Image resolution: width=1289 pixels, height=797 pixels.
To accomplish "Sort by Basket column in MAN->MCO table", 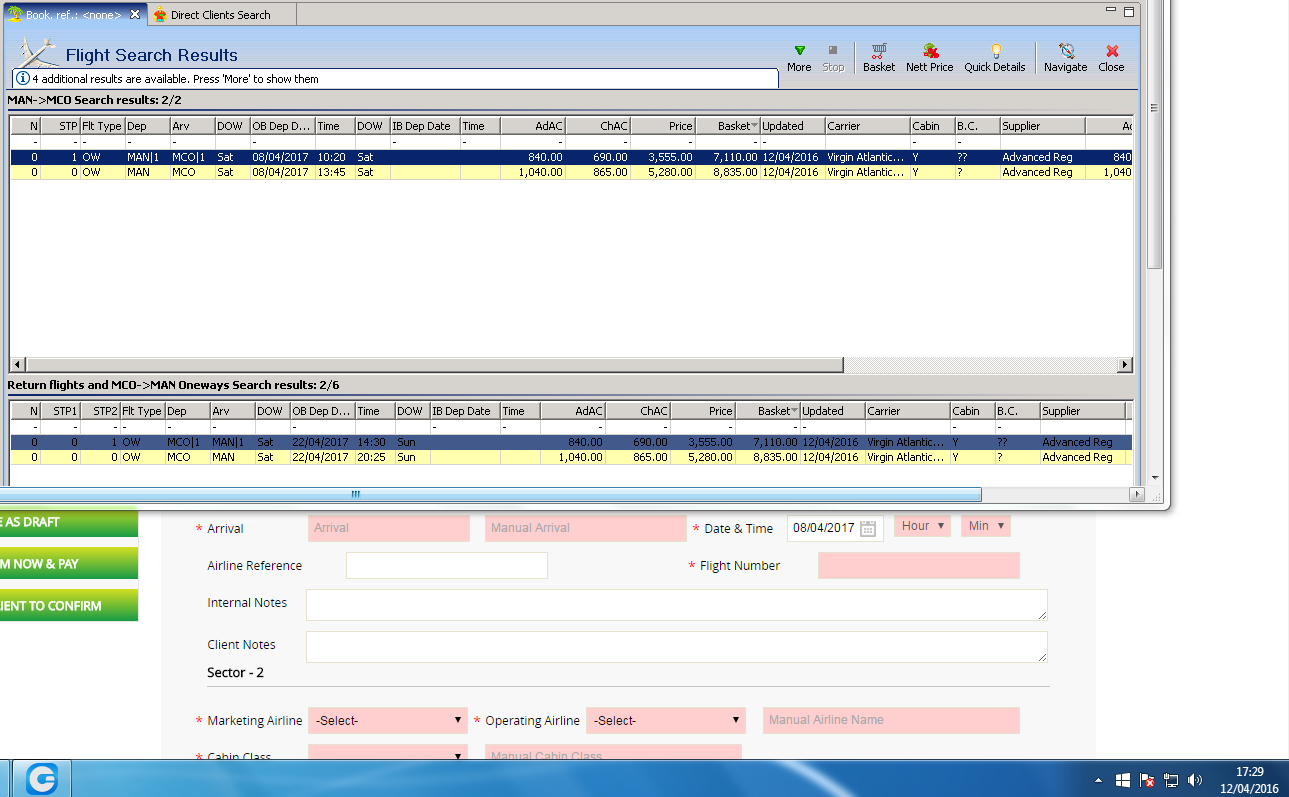I will tap(727, 126).
